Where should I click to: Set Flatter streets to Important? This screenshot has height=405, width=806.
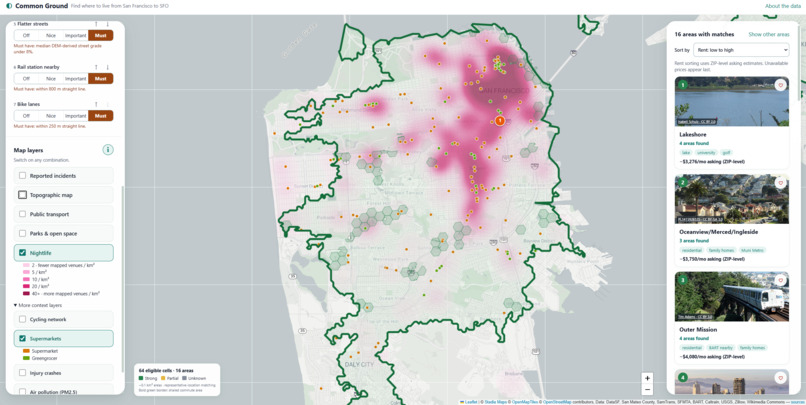pos(76,35)
